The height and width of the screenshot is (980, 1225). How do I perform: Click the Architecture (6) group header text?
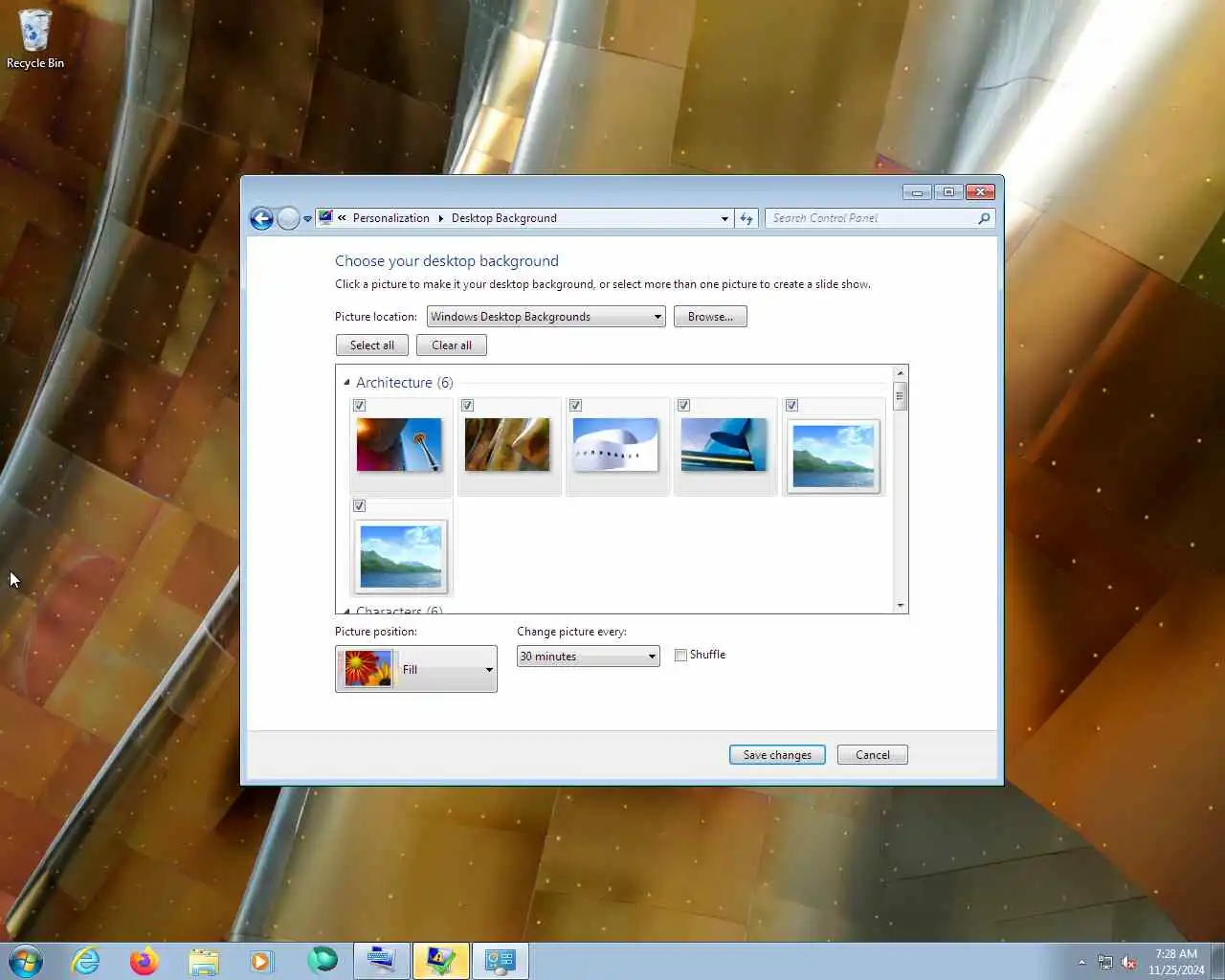[x=405, y=383]
